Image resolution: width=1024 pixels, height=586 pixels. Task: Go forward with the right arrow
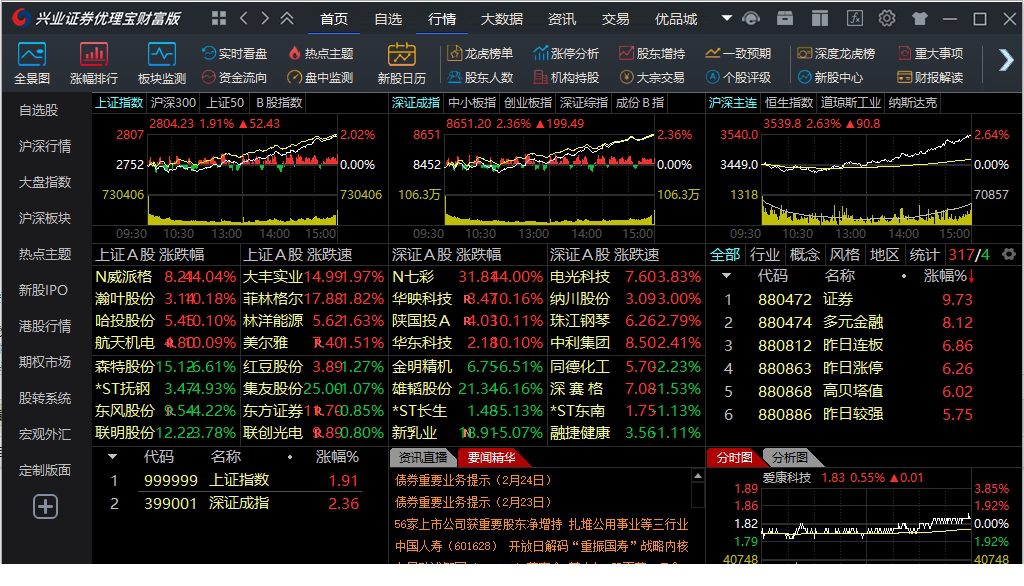click(264, 18)
